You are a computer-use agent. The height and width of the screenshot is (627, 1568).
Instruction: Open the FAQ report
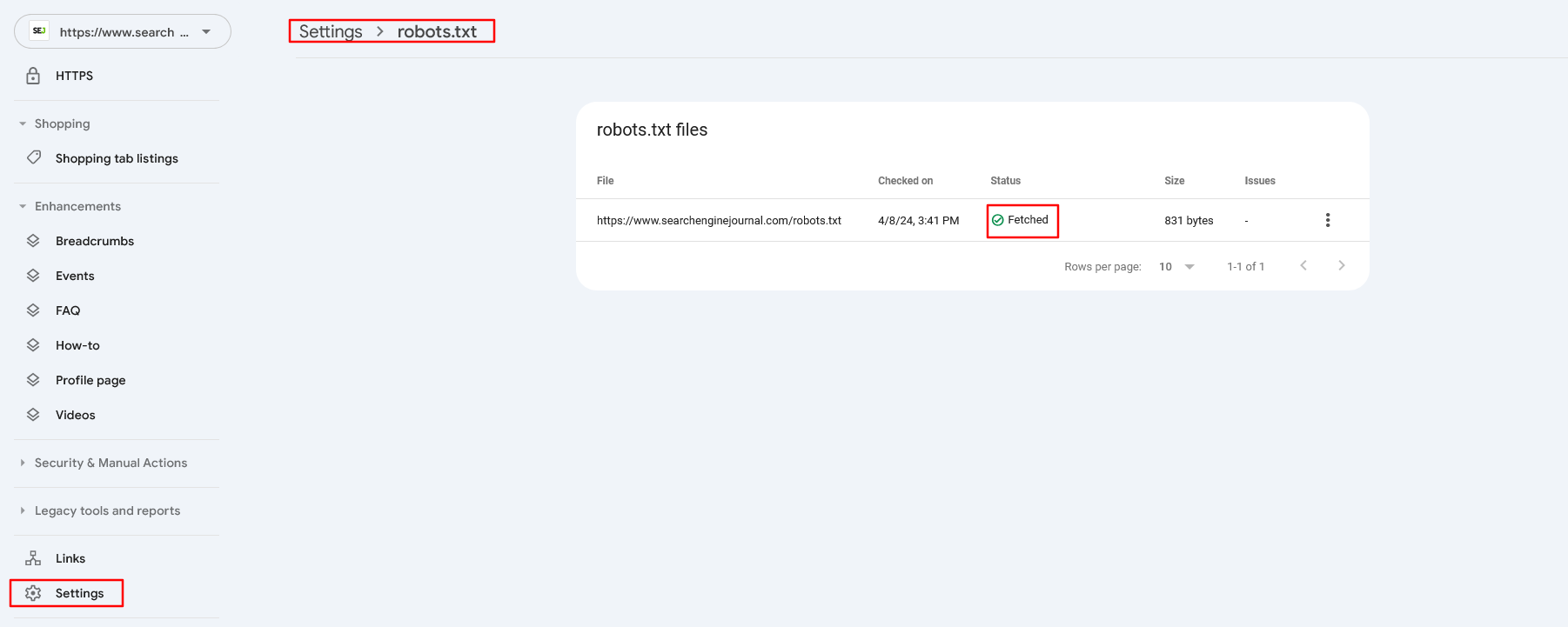click(x=68, y=310)
